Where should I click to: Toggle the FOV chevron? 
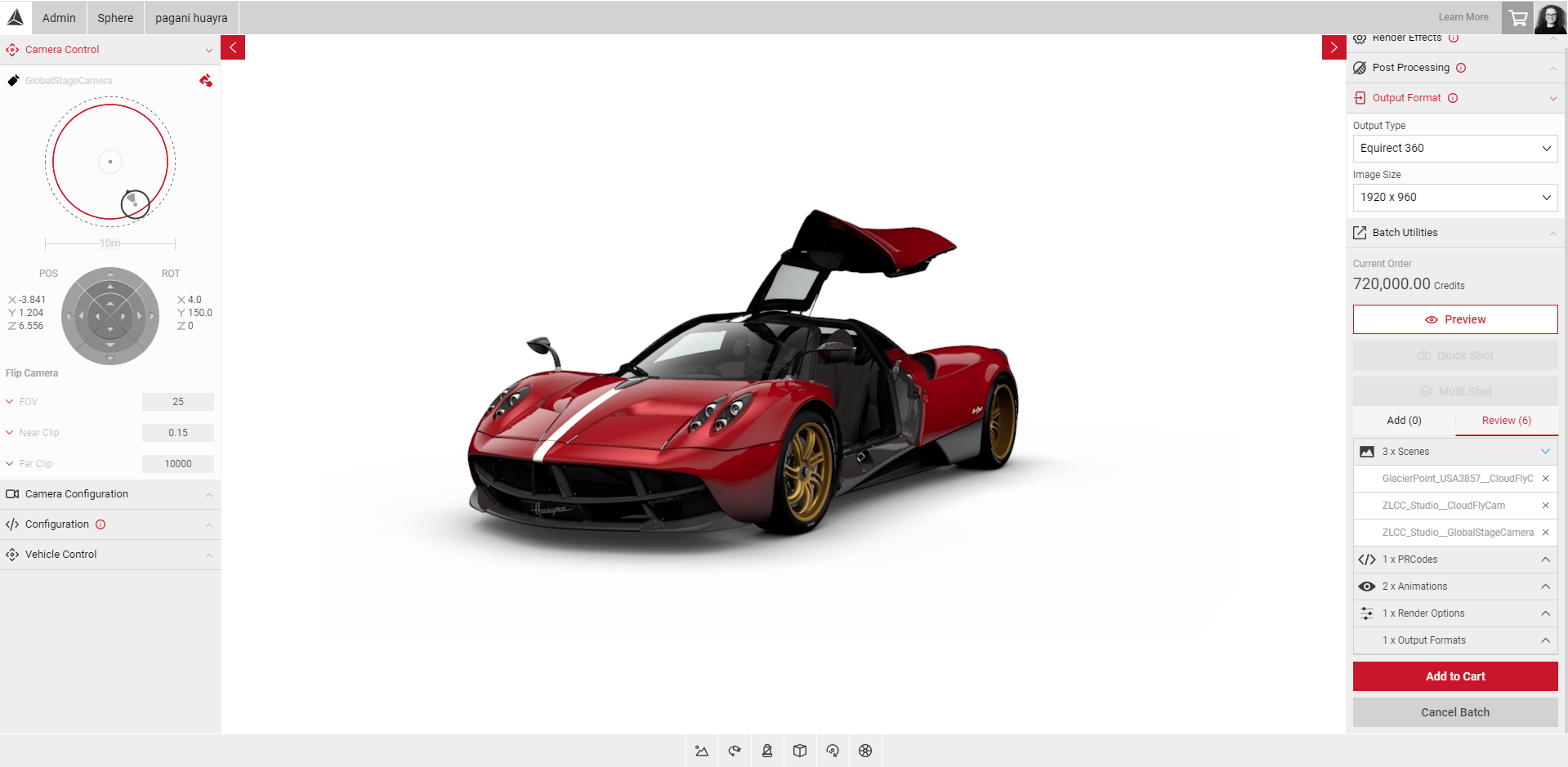click(x=10, y=402)
